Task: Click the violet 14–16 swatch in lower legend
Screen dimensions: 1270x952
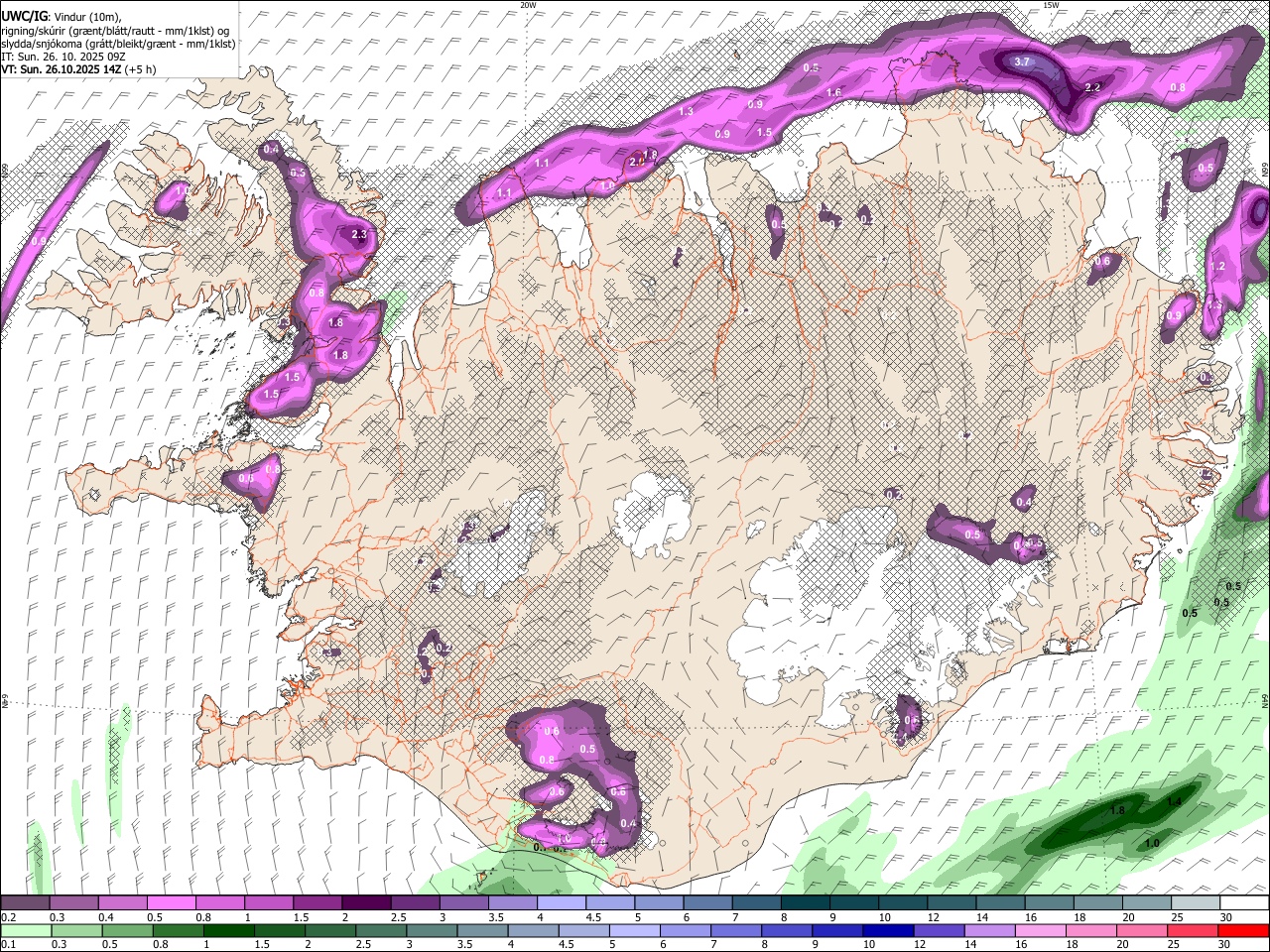Action: 989,930
